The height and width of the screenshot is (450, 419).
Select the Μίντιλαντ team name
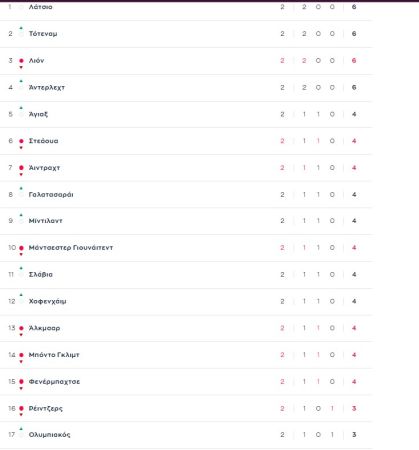click(x=45, y=221)
